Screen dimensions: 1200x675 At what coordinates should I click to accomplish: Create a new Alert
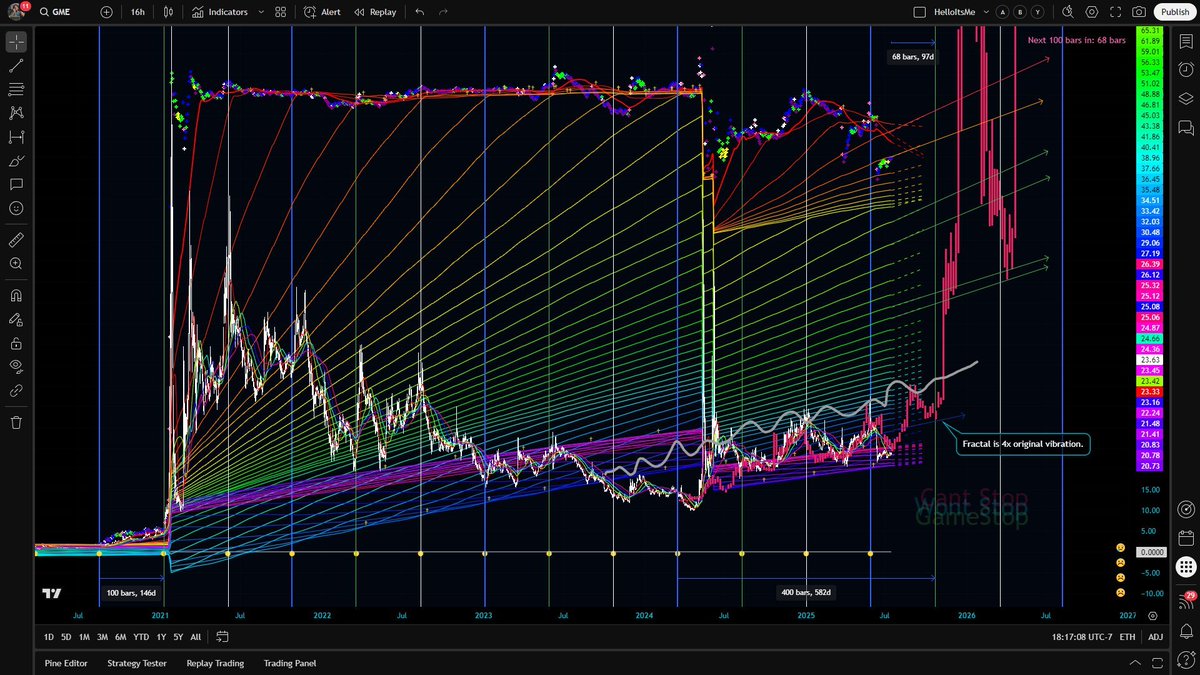[322, 12]
